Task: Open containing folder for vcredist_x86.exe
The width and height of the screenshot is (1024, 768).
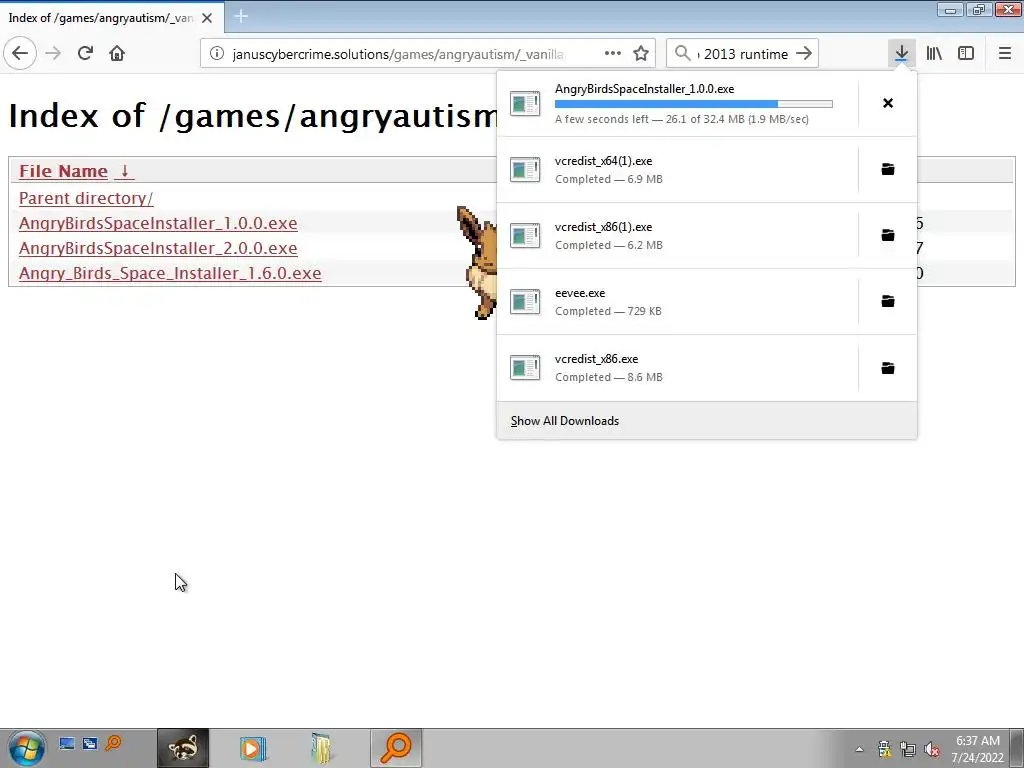Action: tap(888, 368)
